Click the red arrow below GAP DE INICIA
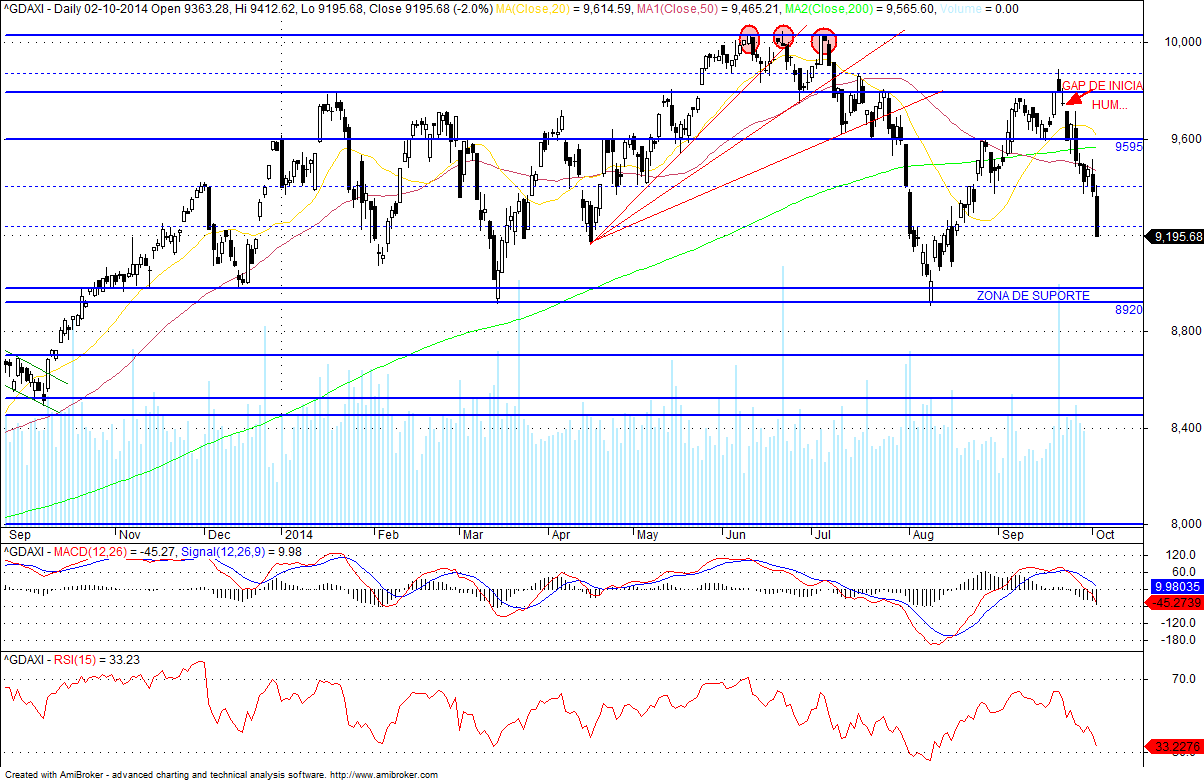This screenshot has height=781, width=1204. pos(1072,97)
